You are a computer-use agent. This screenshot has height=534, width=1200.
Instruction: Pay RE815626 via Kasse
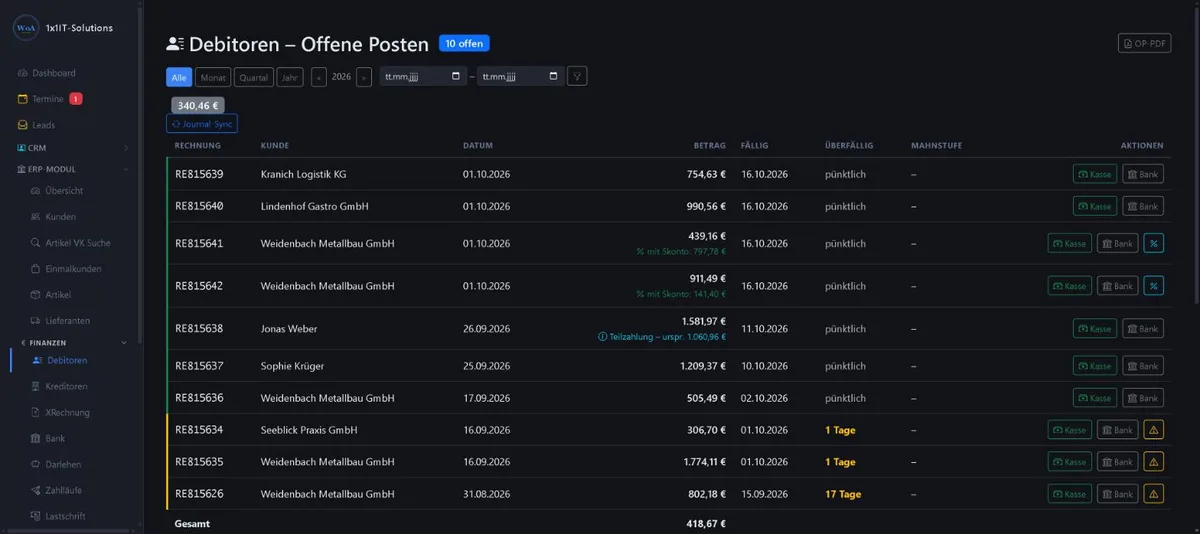click(x=1070, y=494)
